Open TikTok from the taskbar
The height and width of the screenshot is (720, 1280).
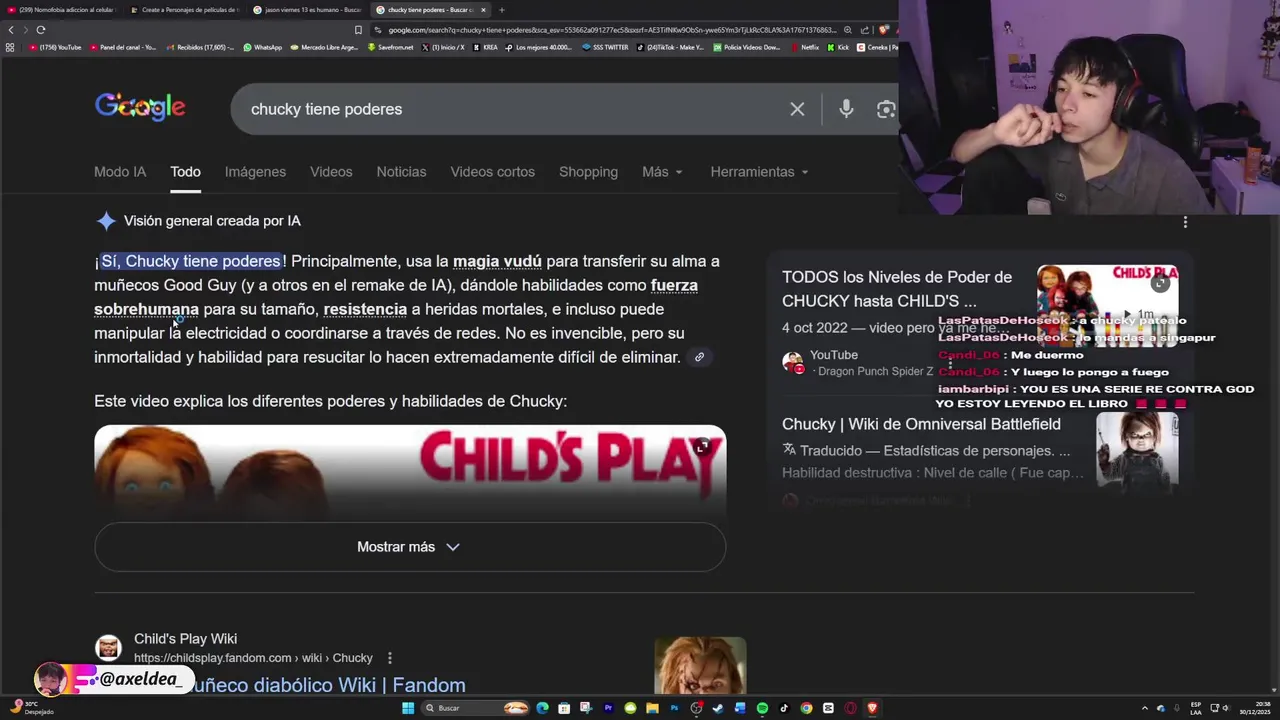click(x=784, y=708)
